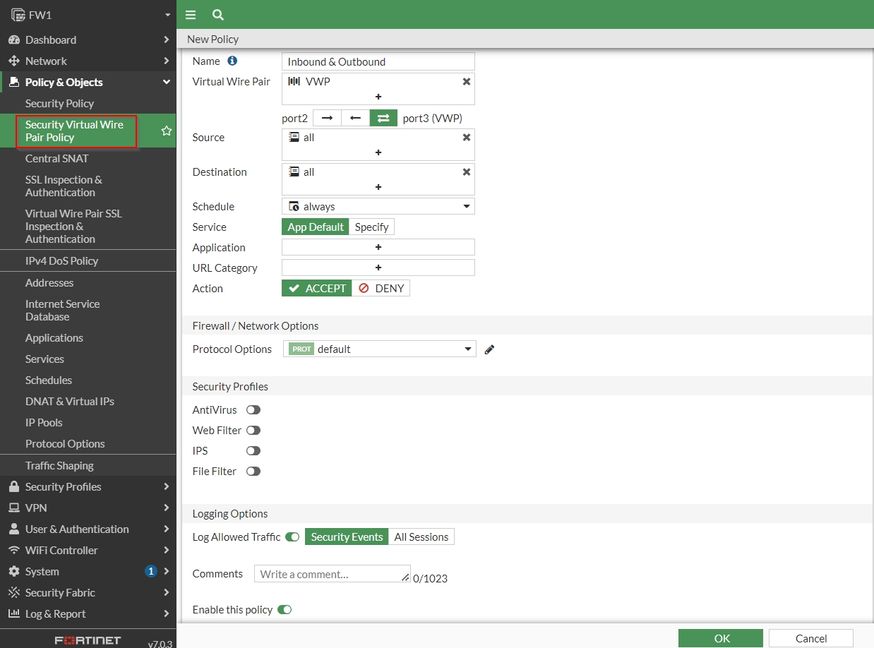874x648 pixels.
Task: Toggle AntiVirus profile on
Action: click(x=253, y=410)
